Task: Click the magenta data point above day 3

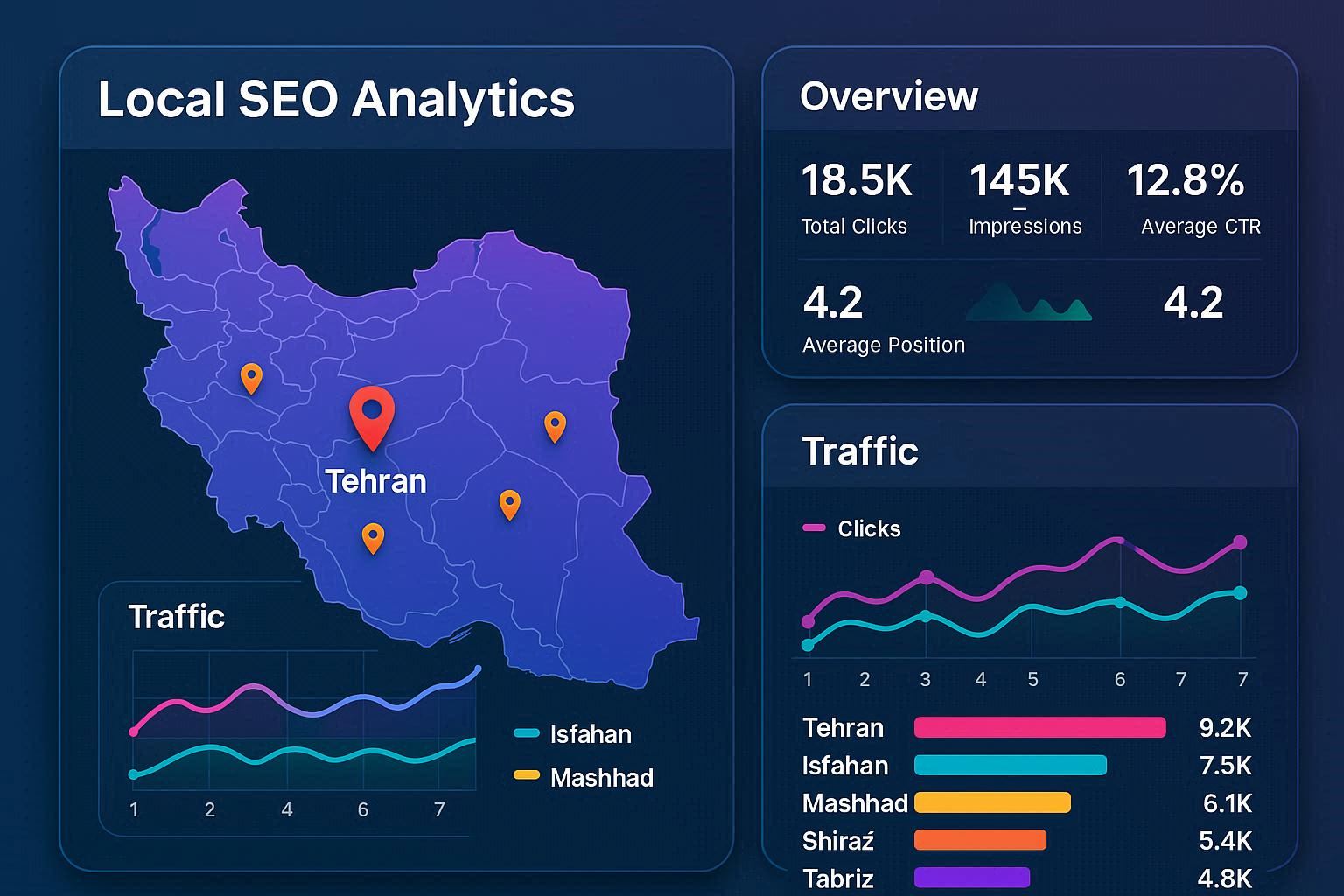Action: point(927,577)
